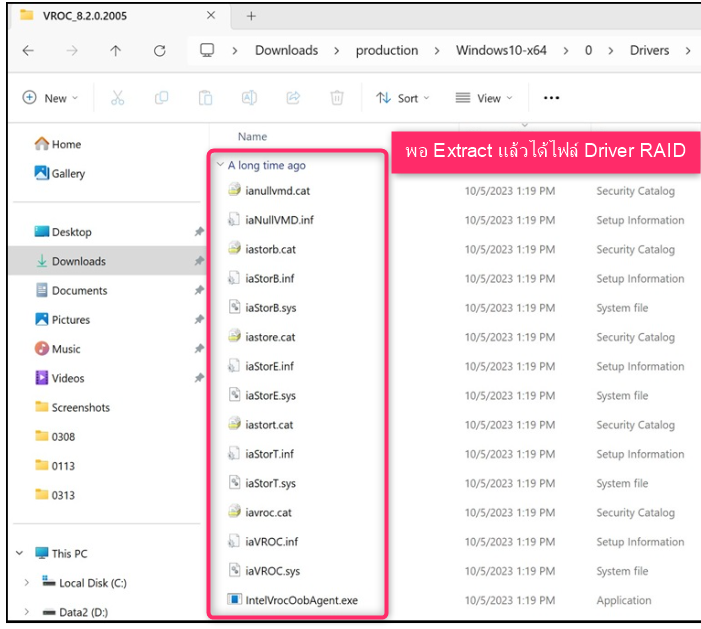Viewport: 701px width, 629px height.
Task: Expand the Data2 (D:) node
Action: pos(26,612)
